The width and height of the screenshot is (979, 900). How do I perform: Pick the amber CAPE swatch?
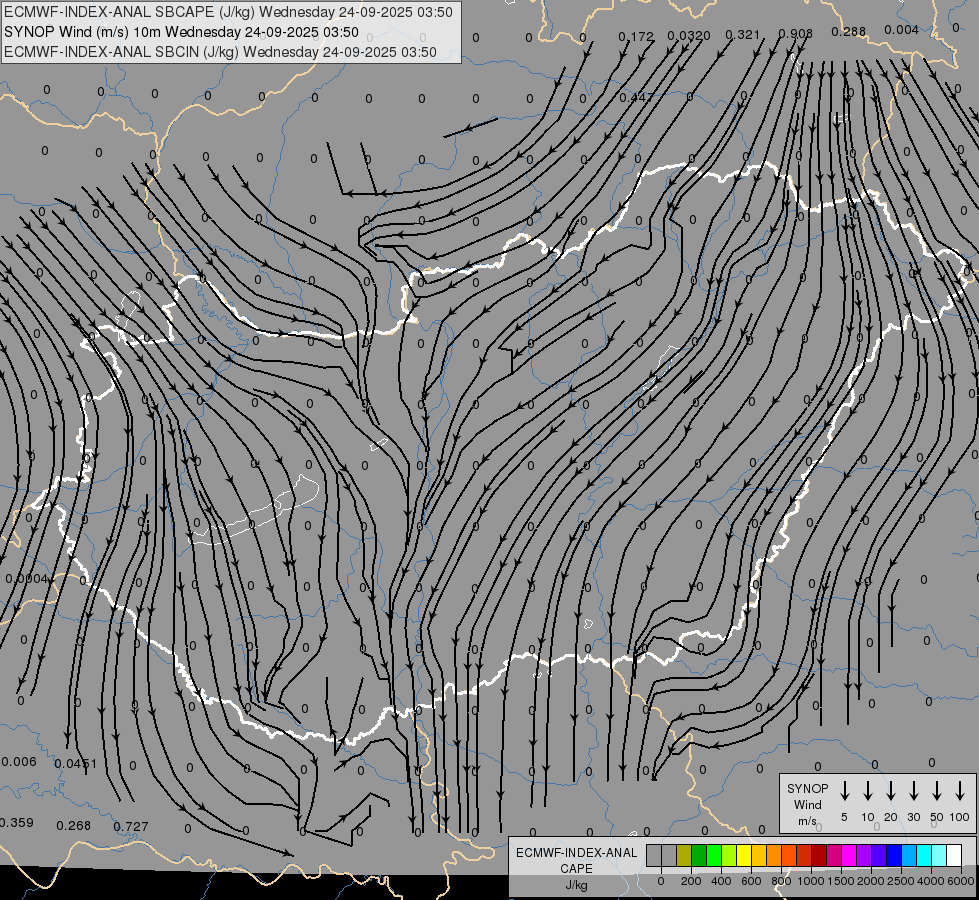coord(759,855)
